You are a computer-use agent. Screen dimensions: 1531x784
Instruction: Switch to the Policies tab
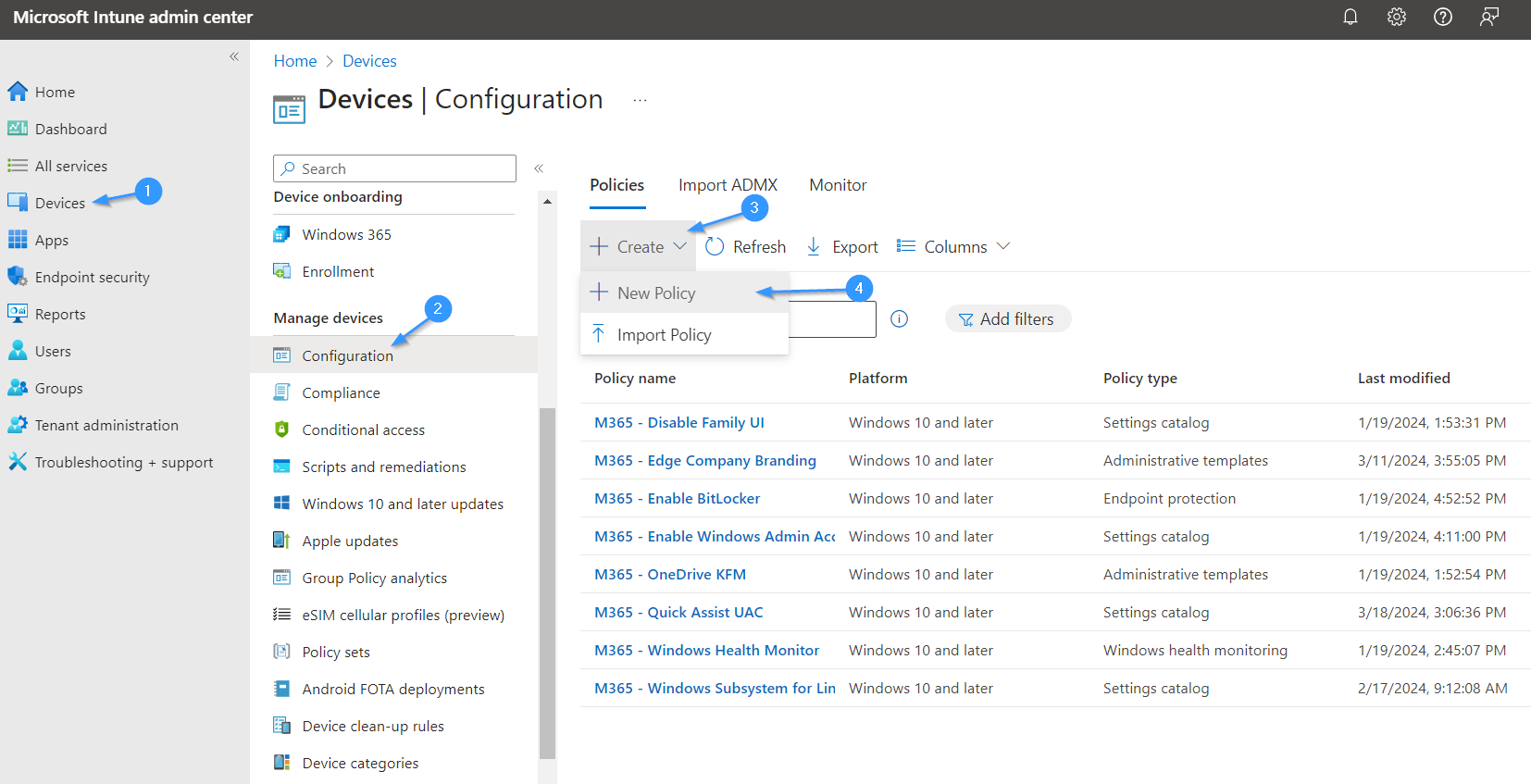coord(617,185)
